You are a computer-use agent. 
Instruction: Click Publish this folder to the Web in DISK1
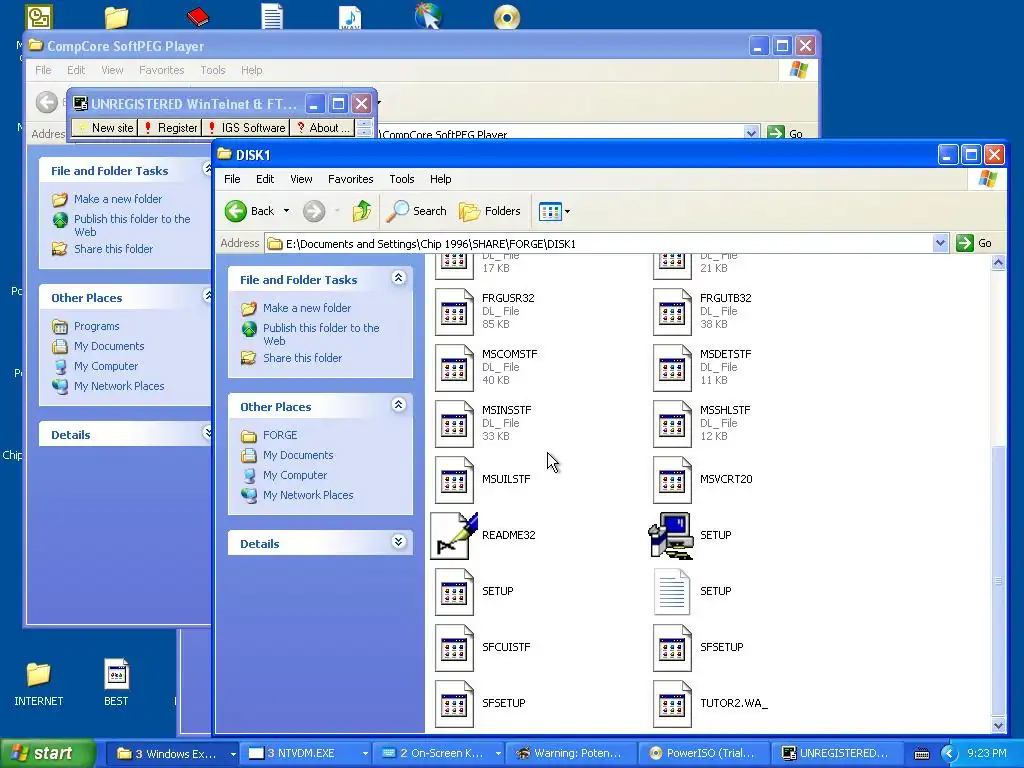[x=321, y=334]
